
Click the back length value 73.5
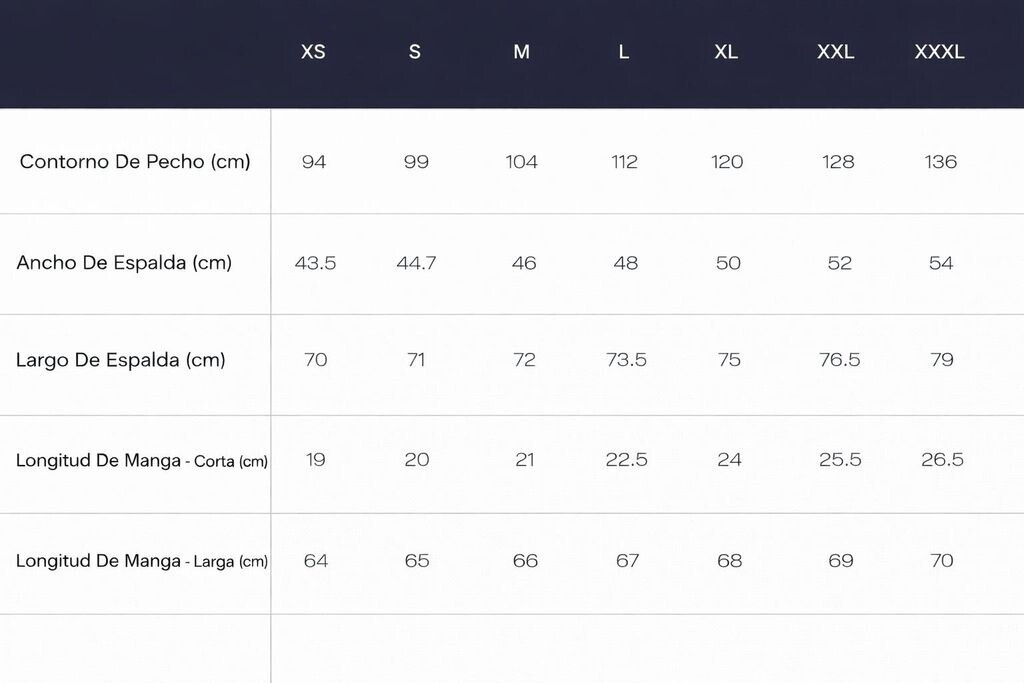click(626, 360)
